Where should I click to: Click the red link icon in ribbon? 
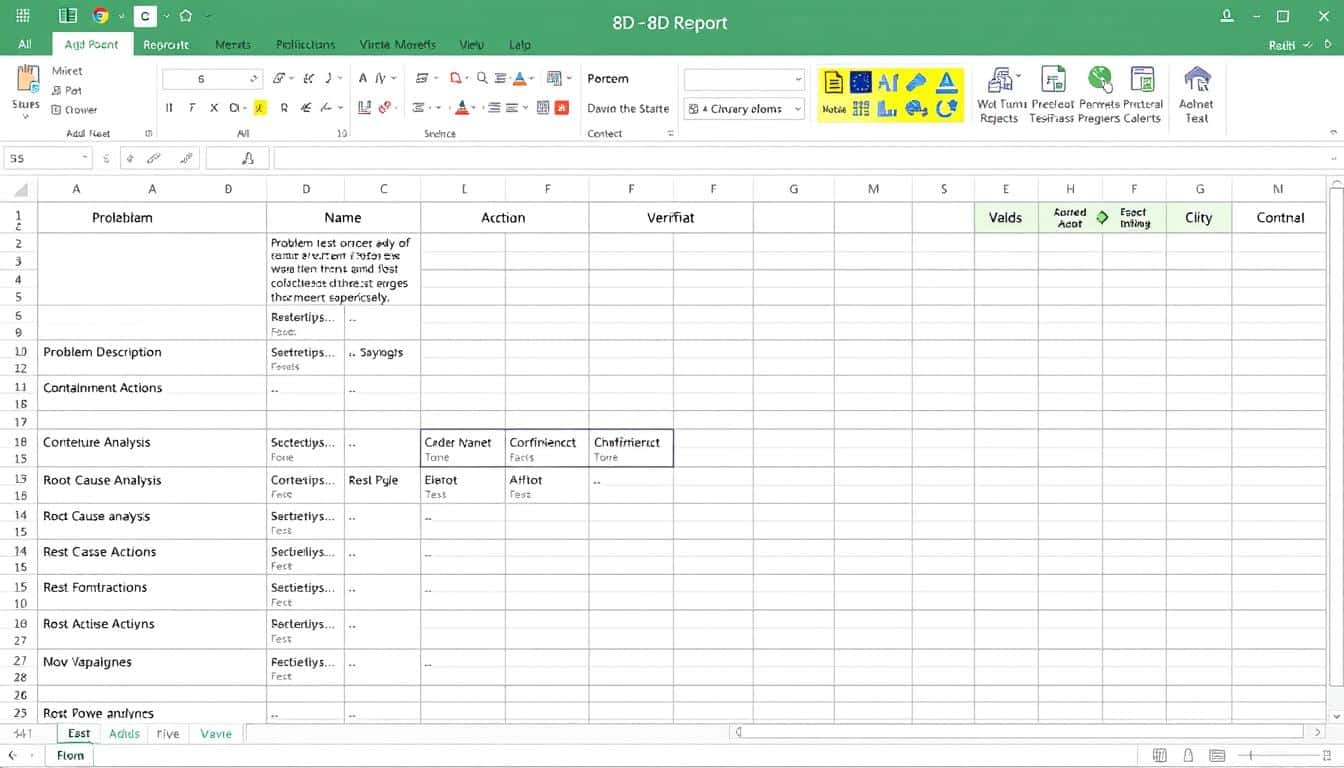click(x=383, y=108)
